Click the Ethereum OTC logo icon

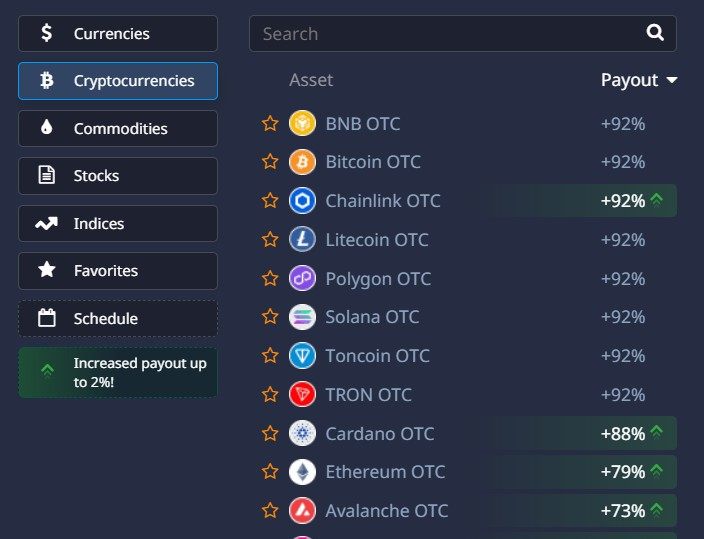[302, 472]
